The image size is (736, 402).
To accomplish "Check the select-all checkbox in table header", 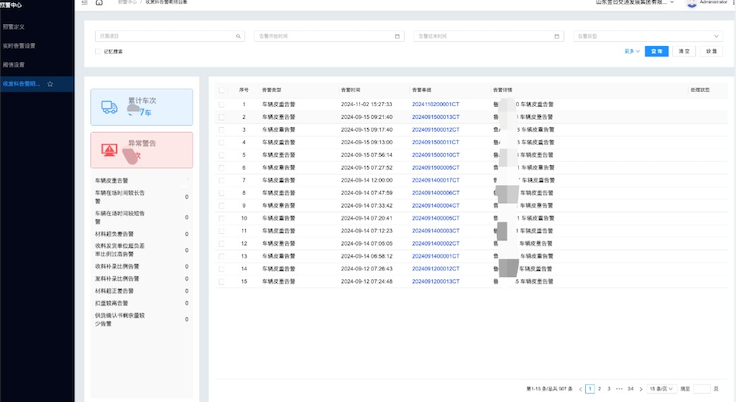I will tap(222, 90).
